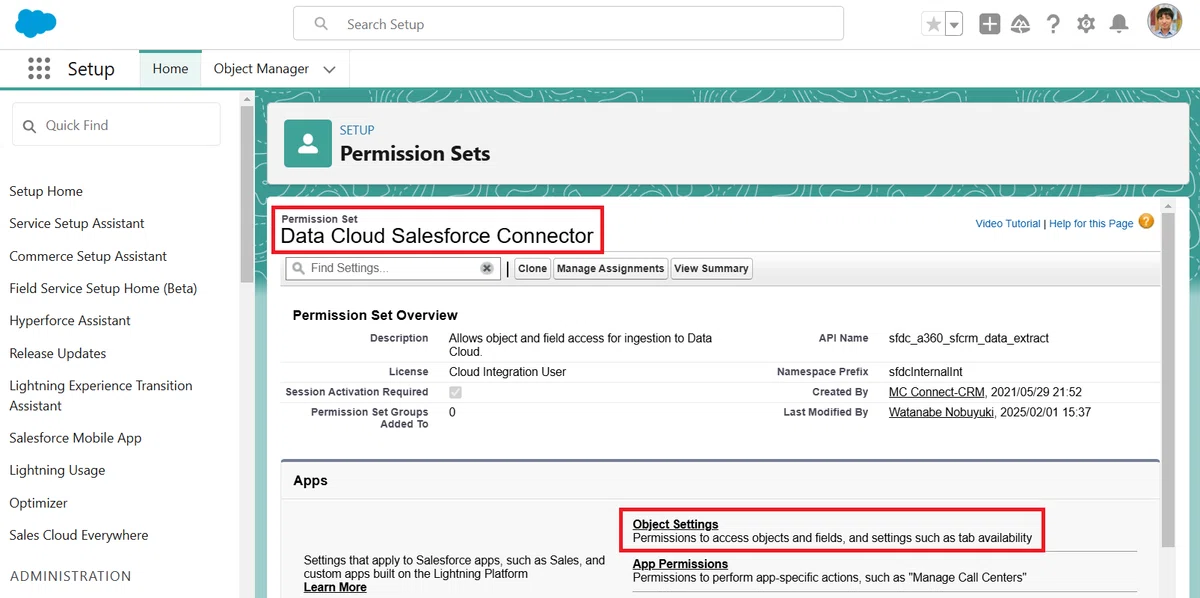This screenshot has width=1200, height=598.
Task: Open Service Setup Assistant
Action: (77, 223)
